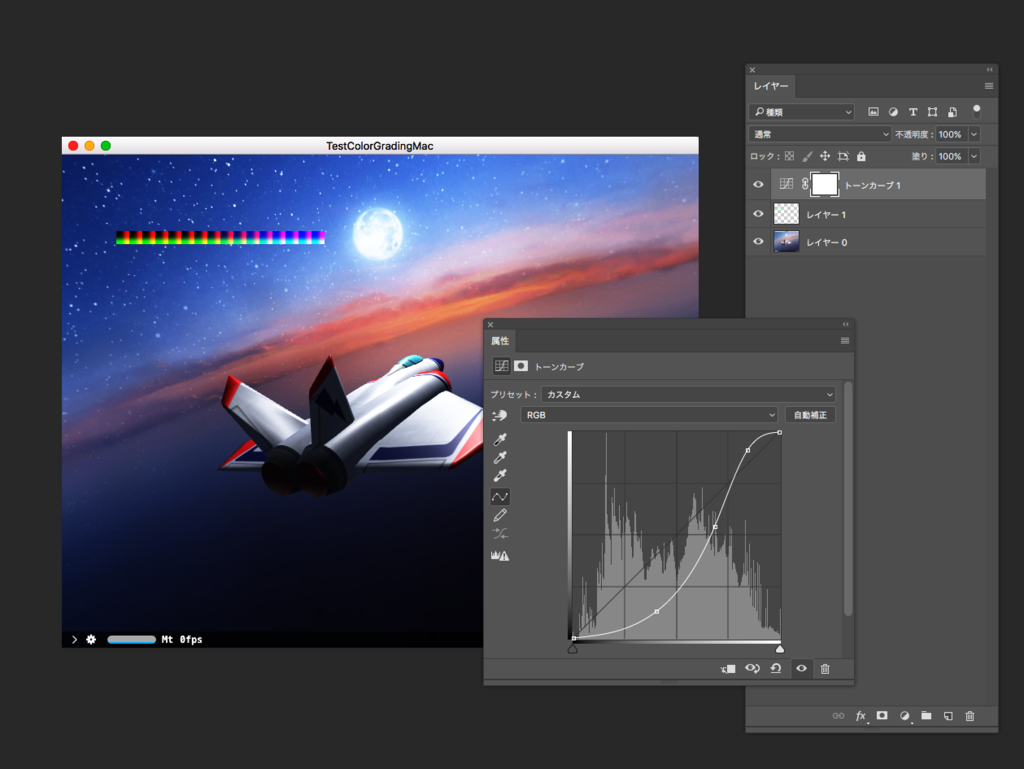Click the settings gear in TestColorGradingMac
This screenshot has width=1024, height=769.
91,639
